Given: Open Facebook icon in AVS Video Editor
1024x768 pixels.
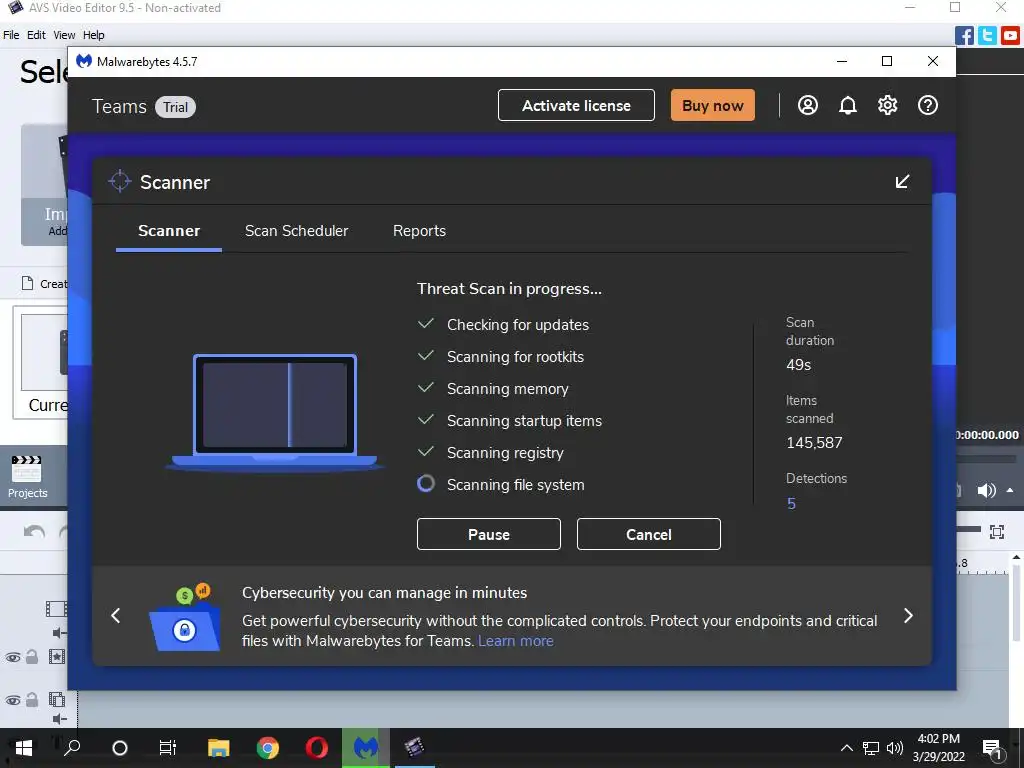Looking at the screenshot, I should pos(964,35).
